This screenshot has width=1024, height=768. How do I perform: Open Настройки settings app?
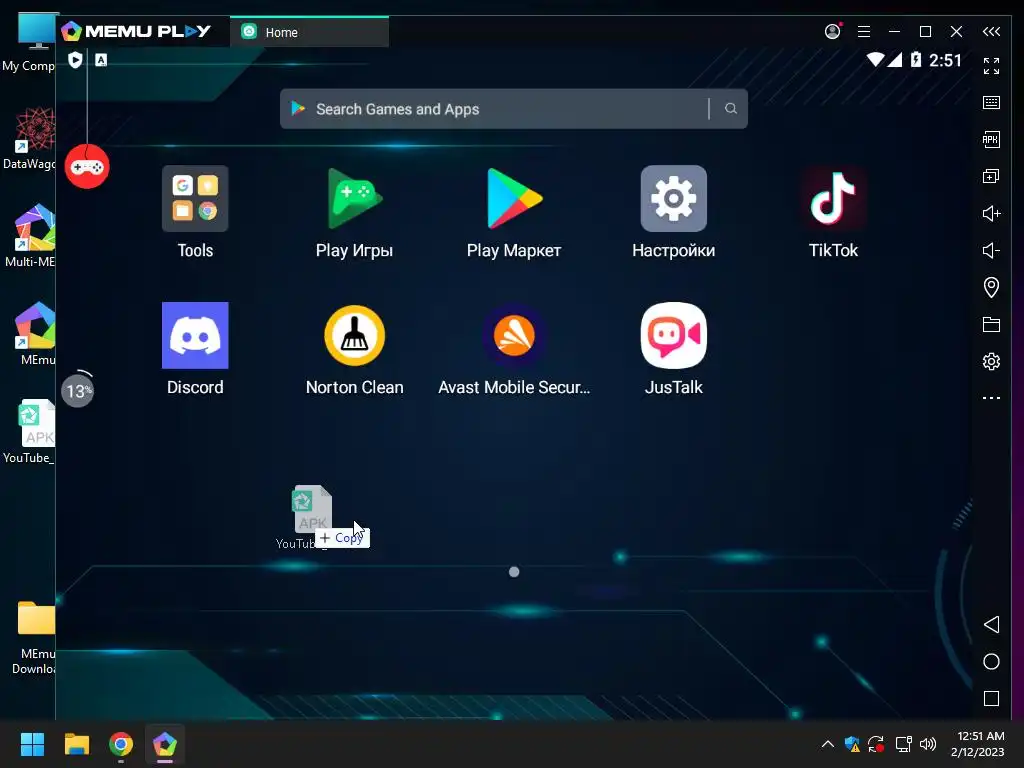pyautogui.click(x=673, y=199)
